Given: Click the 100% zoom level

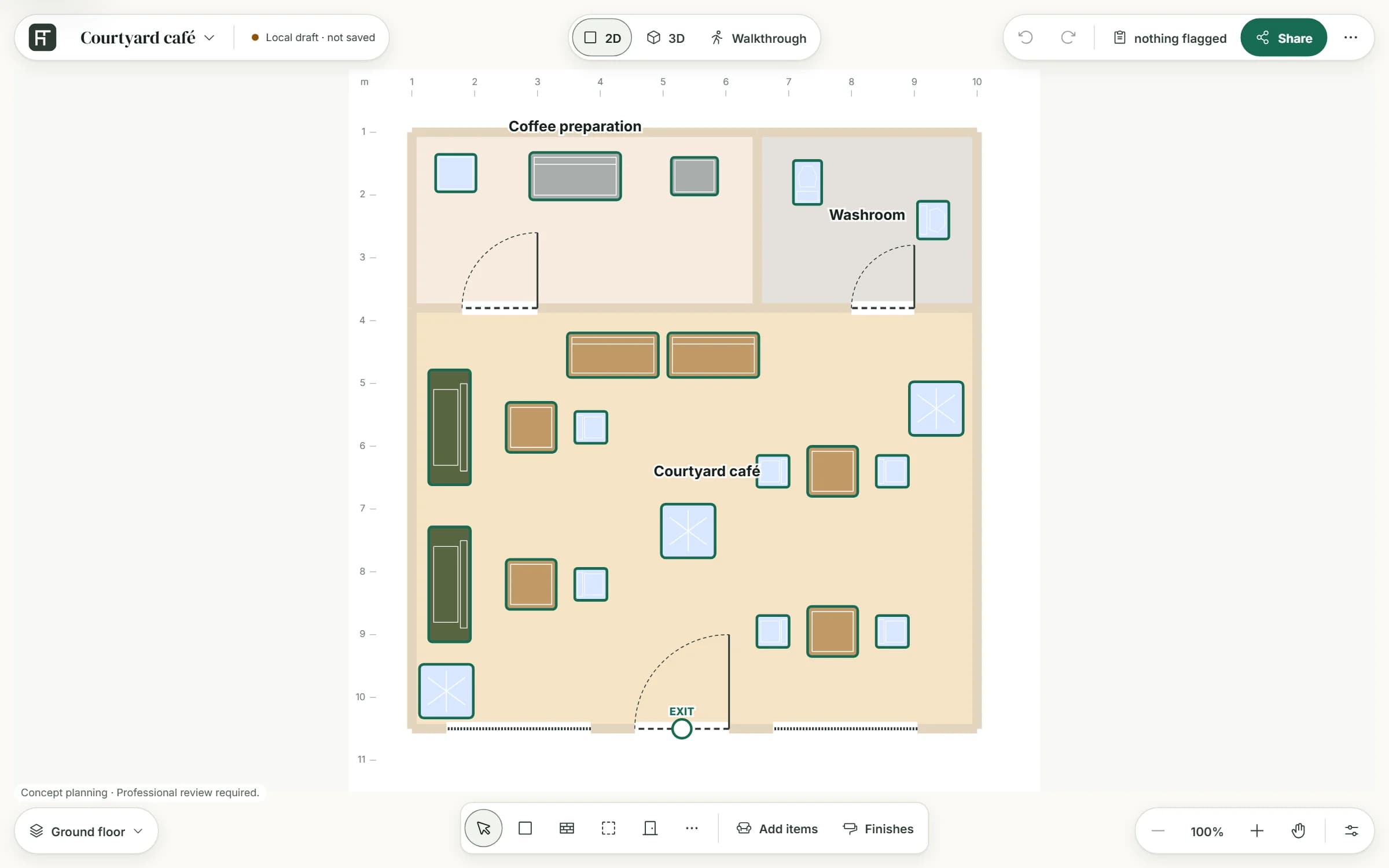Looking at the screenshot, I should 1207,832.
